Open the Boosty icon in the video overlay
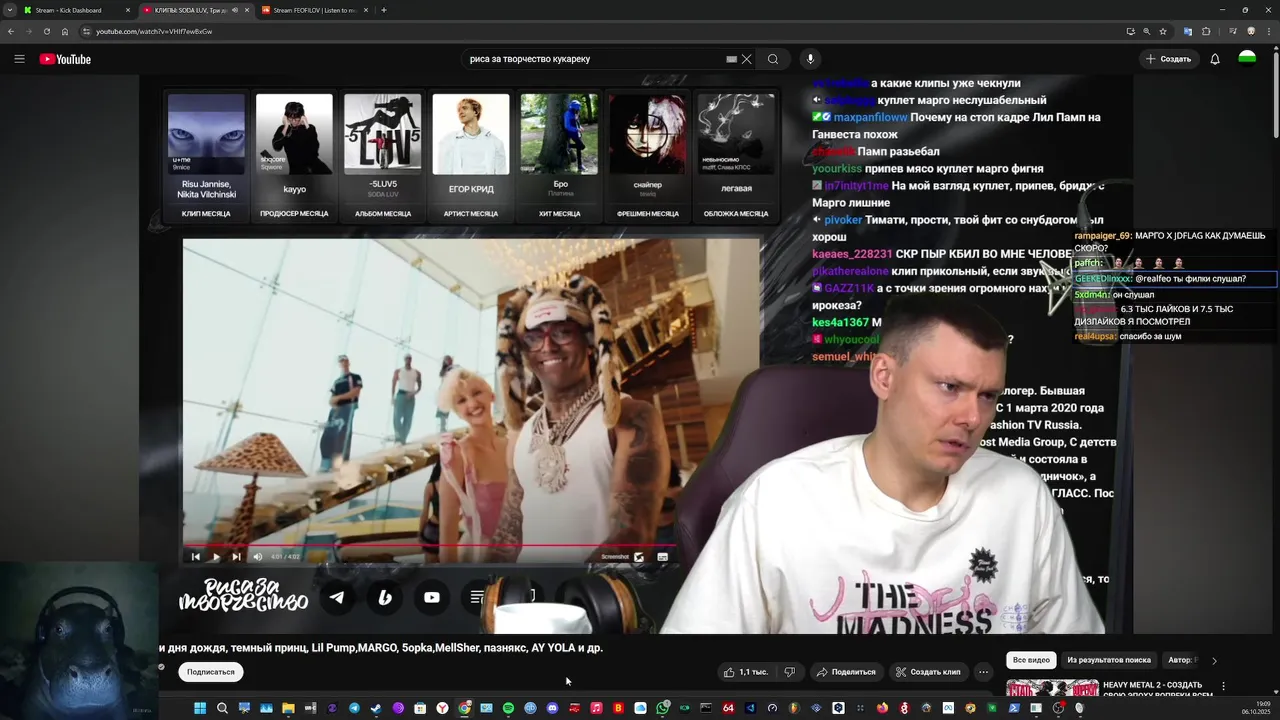This screenshot has height=720, width=1280. (384, 597)
